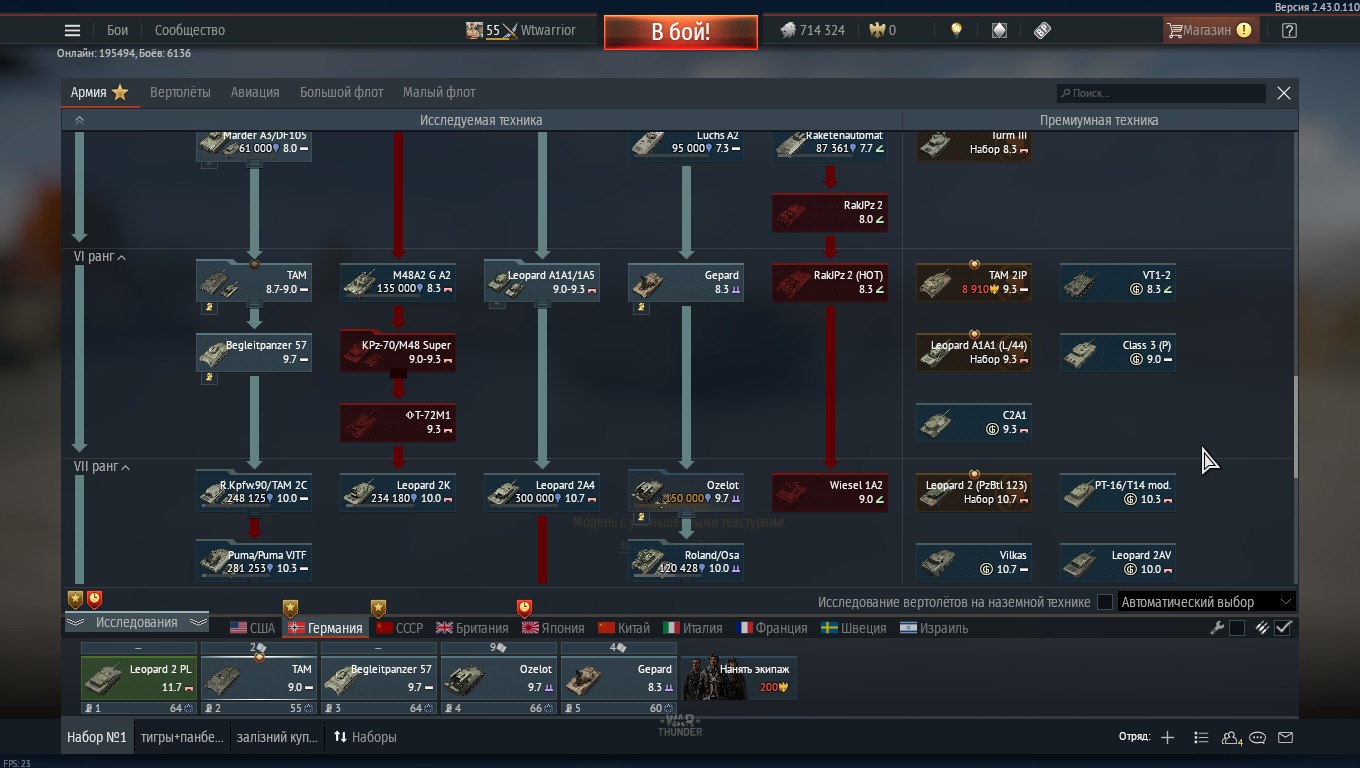Switch to the Авиация tab

(255, 92)
